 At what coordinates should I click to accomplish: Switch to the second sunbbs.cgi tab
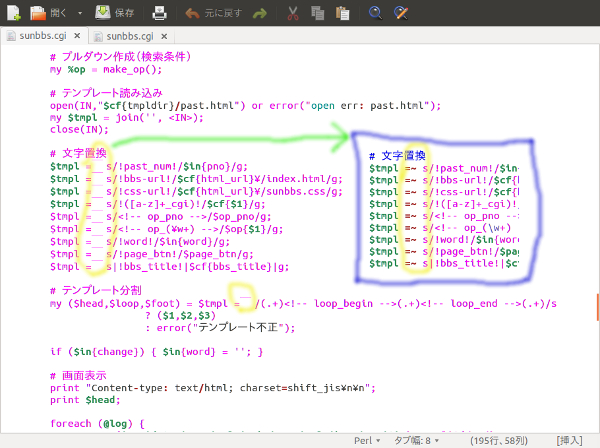(x=138, y=37)
